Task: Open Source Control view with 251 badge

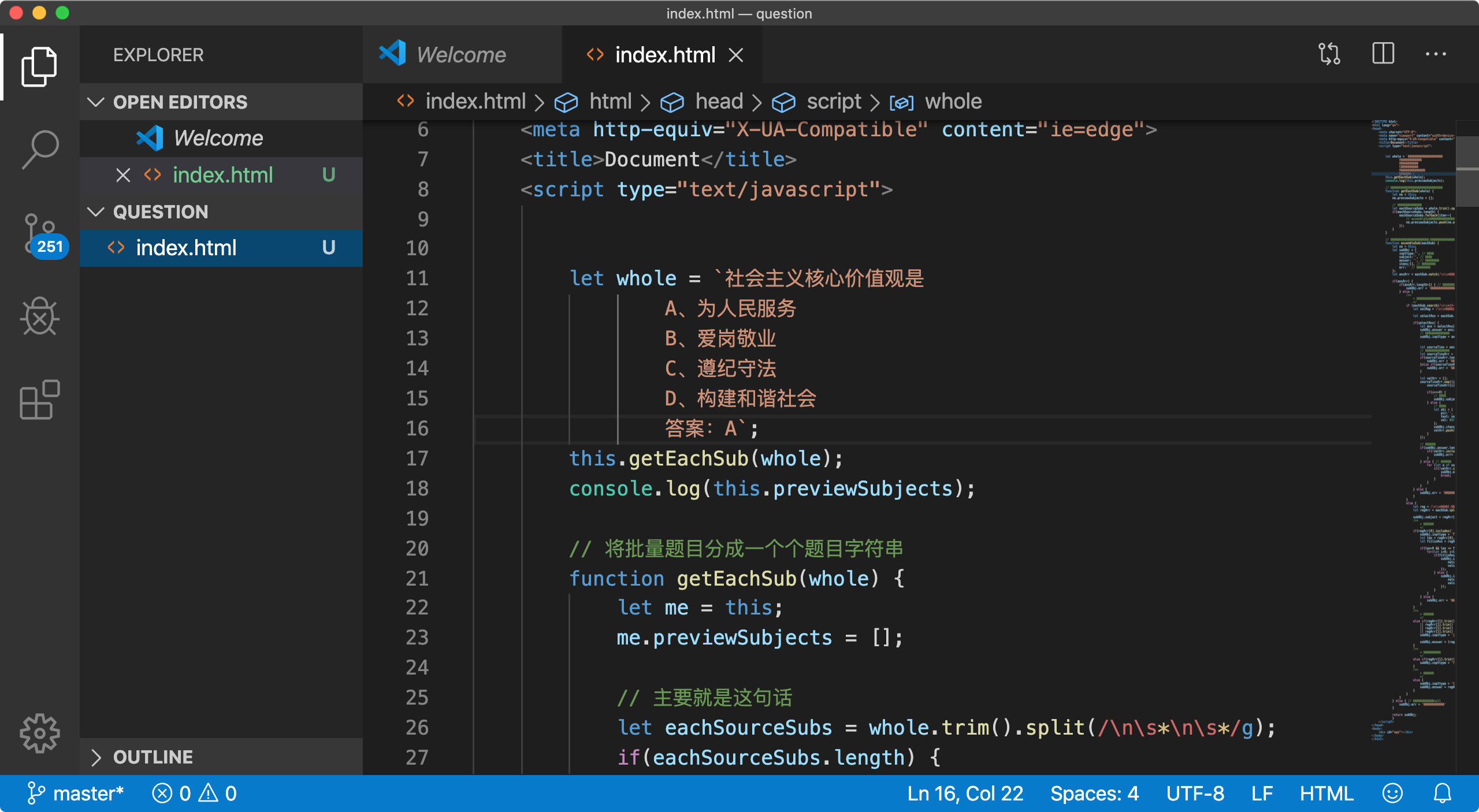Action: 39,234
